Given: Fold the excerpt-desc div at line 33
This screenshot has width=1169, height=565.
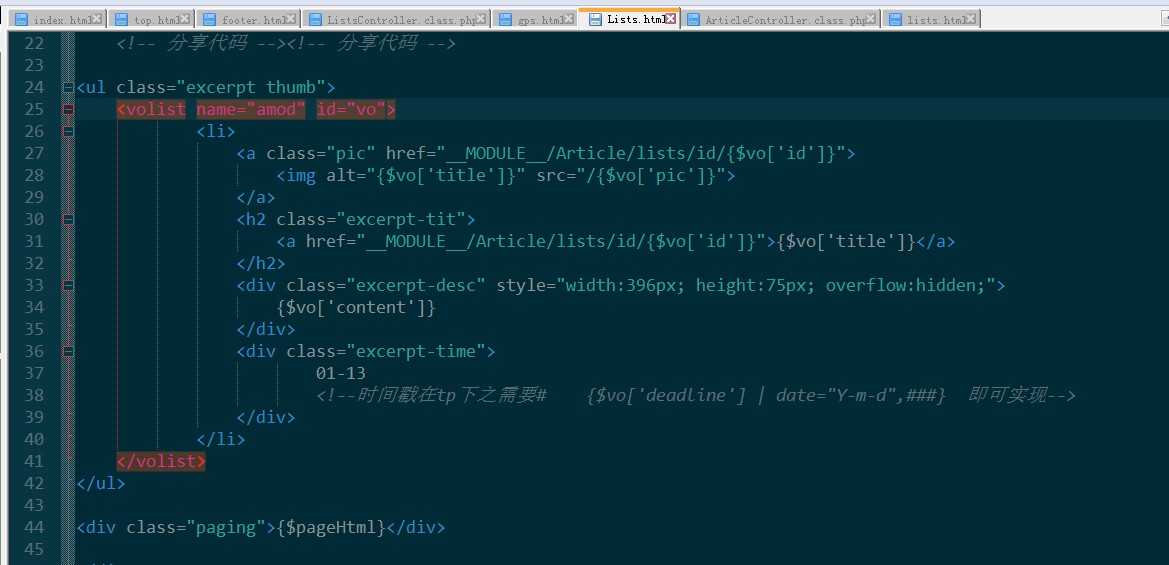Looking at the screenshot, I should click(x=69, y=285).
